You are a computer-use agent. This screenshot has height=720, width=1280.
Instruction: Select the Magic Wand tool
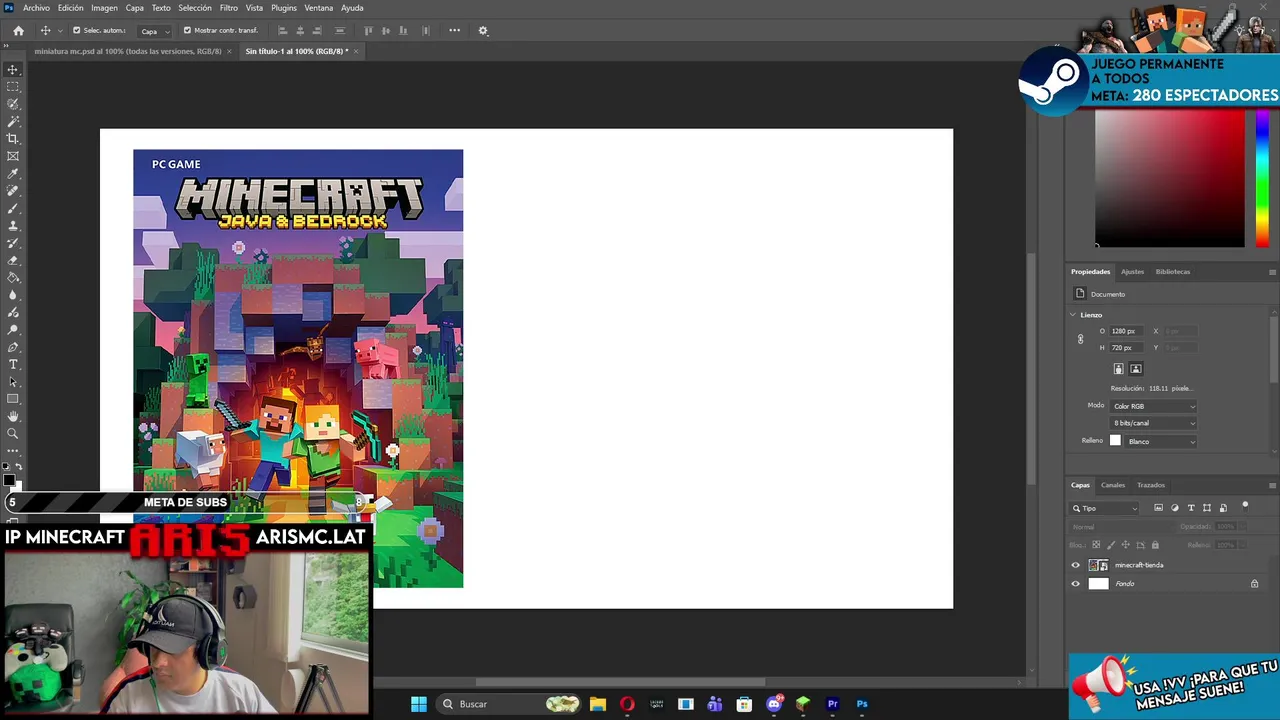(13, 122)
